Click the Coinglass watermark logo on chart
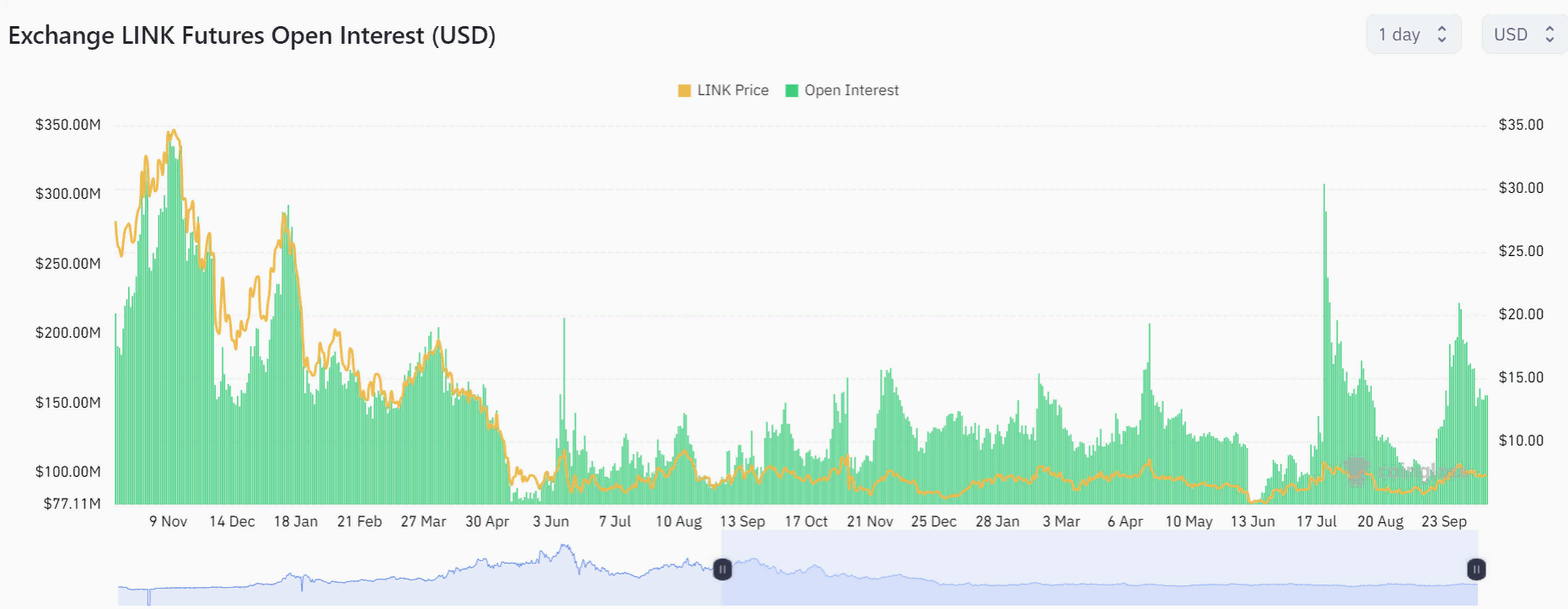Image resolution: width=1568 pixels, height=609 pixels. [x=1356, y=470]
